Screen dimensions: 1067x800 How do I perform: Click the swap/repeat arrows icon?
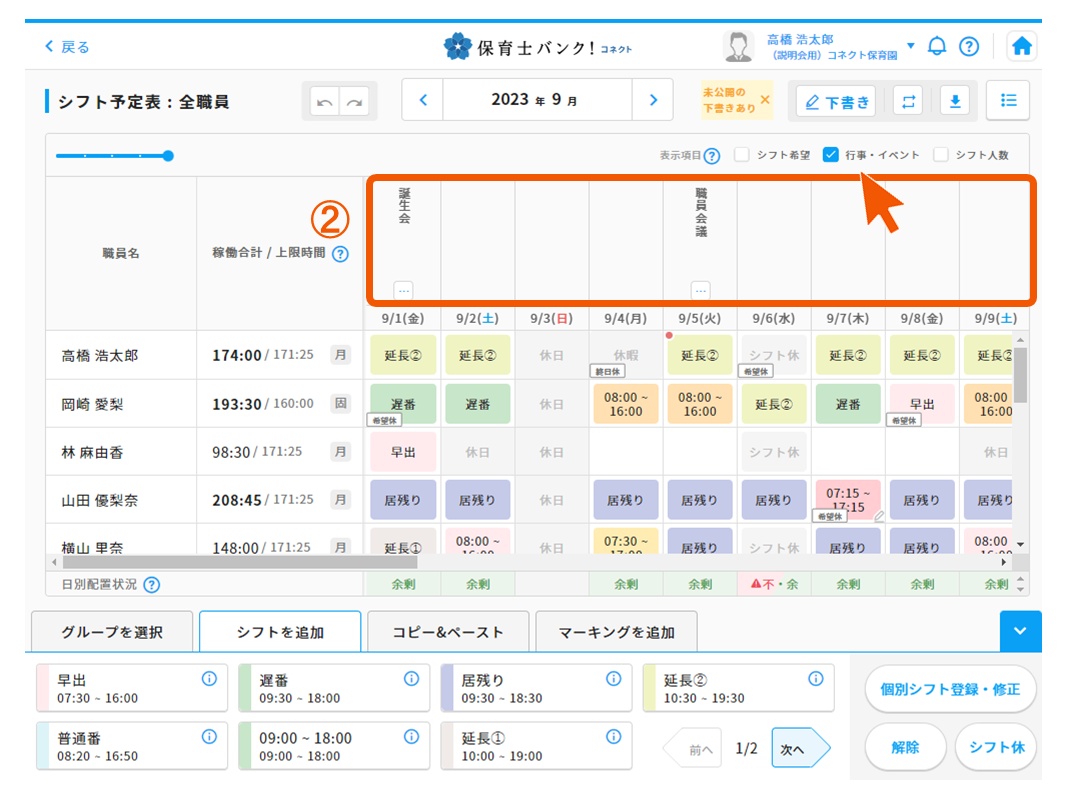tap(908, 101)
